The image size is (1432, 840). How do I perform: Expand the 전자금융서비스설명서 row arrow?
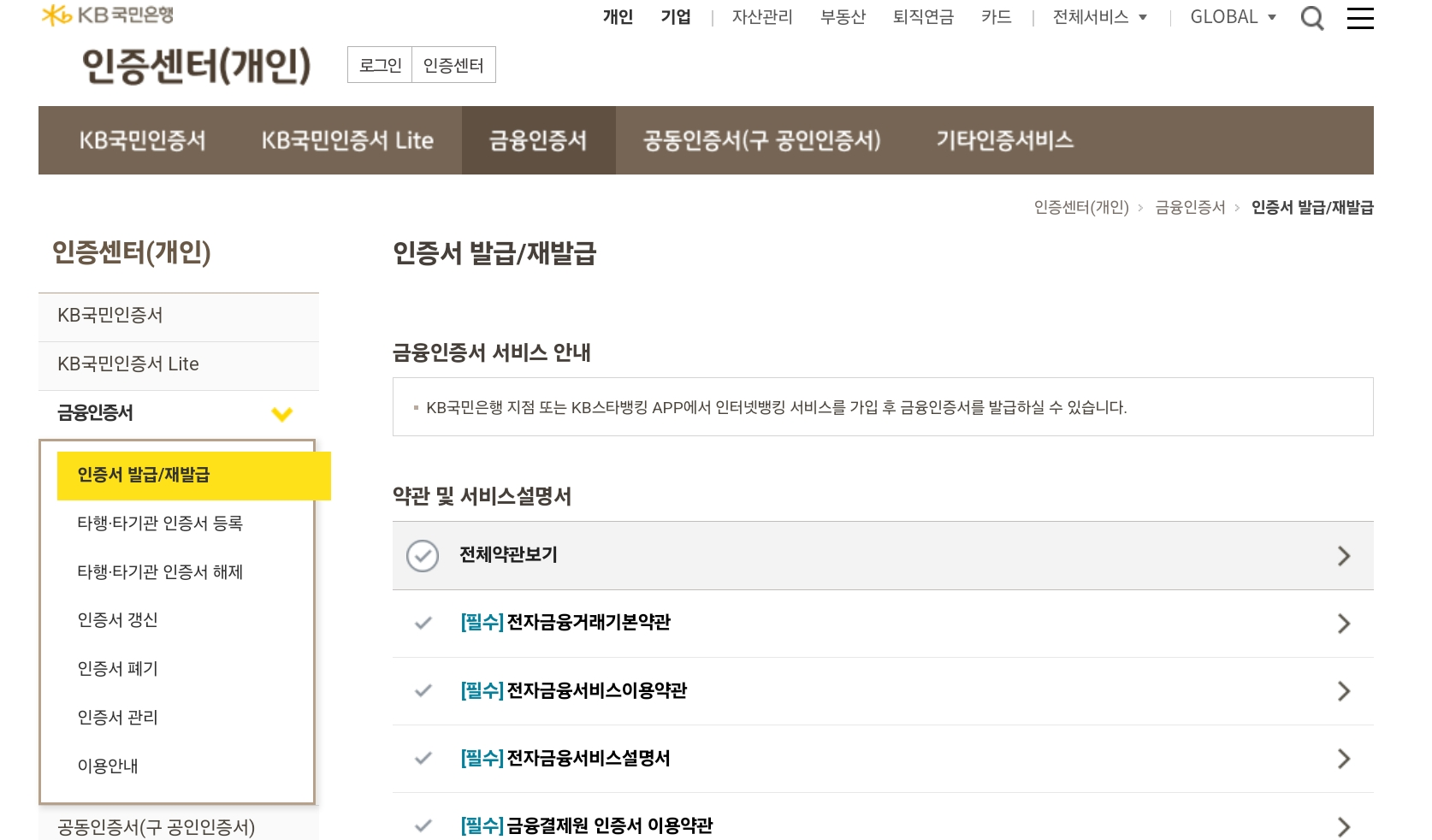coord(1344,759)
